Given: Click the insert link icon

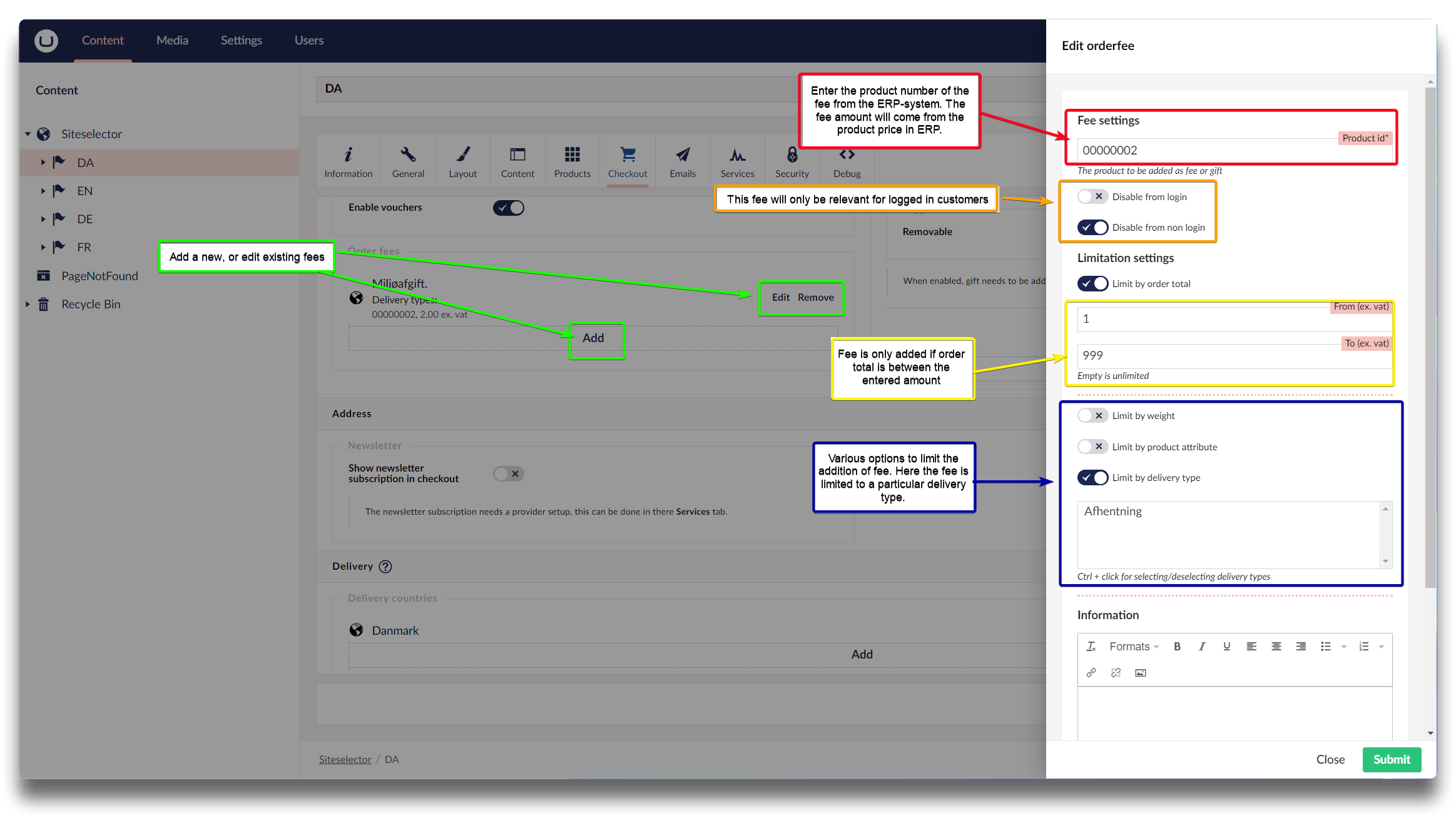Looking at the screenshot, I should [1091, 673].
